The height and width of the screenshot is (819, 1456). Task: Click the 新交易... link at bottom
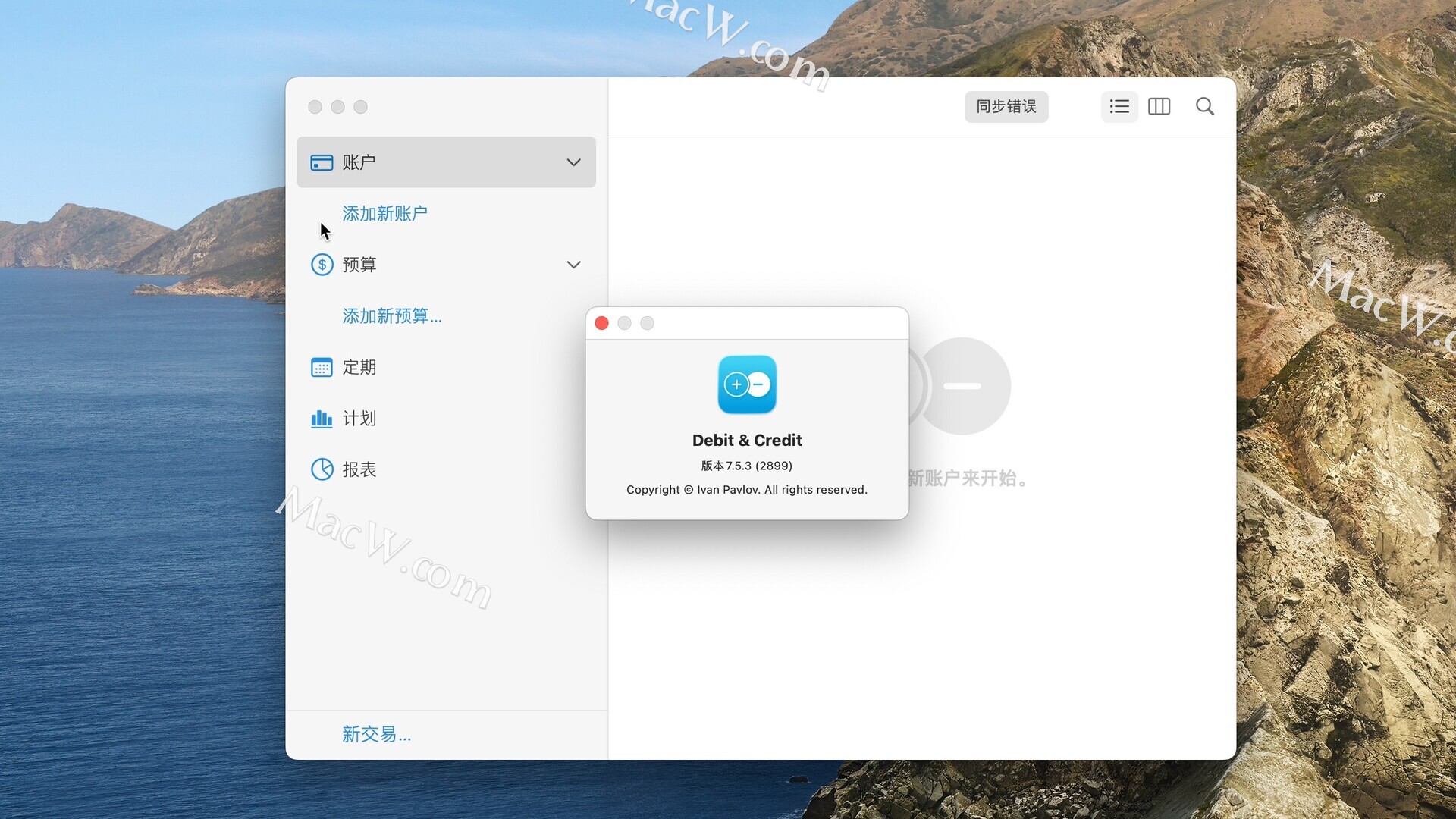[x=376, y=734]
